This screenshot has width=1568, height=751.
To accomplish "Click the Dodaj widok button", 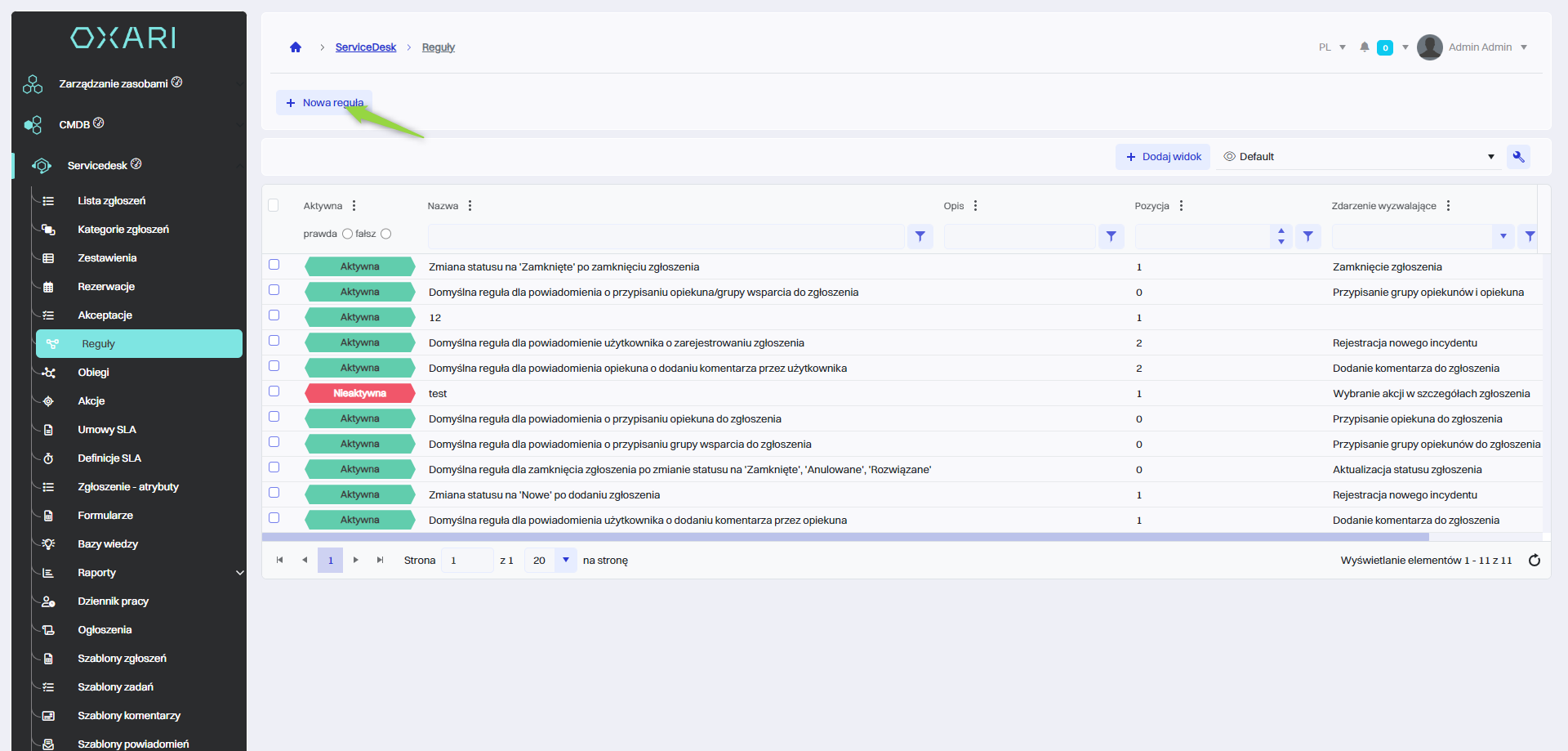I will (1163, 157).
